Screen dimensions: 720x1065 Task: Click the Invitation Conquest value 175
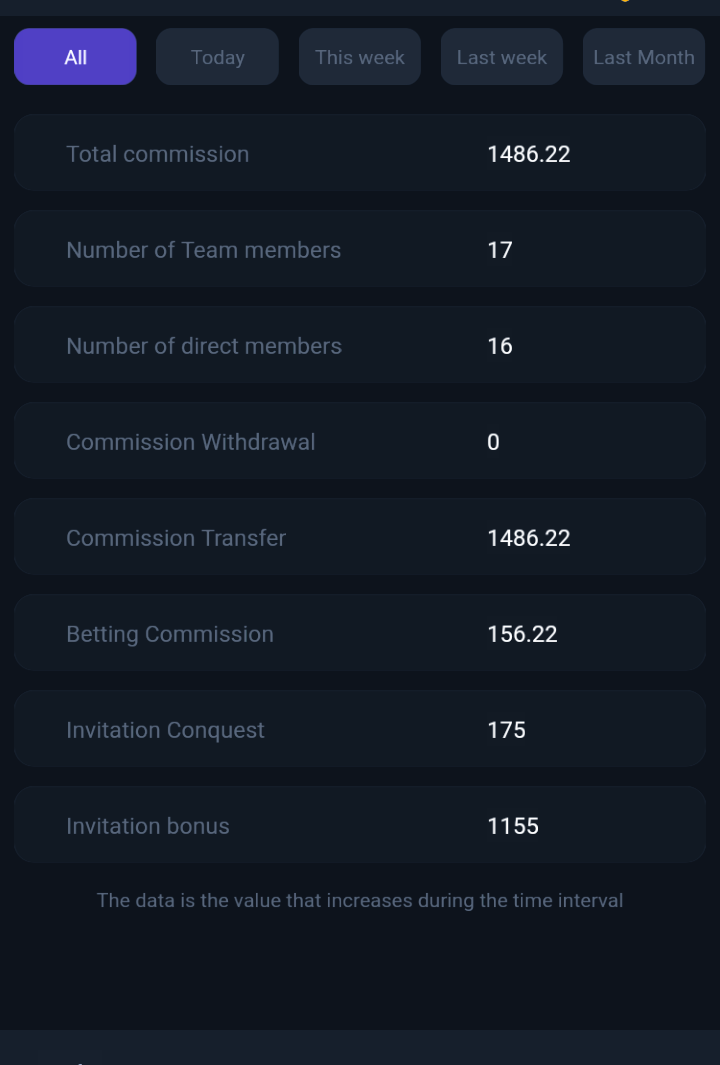pyautogui.click(x=506, y=730)
